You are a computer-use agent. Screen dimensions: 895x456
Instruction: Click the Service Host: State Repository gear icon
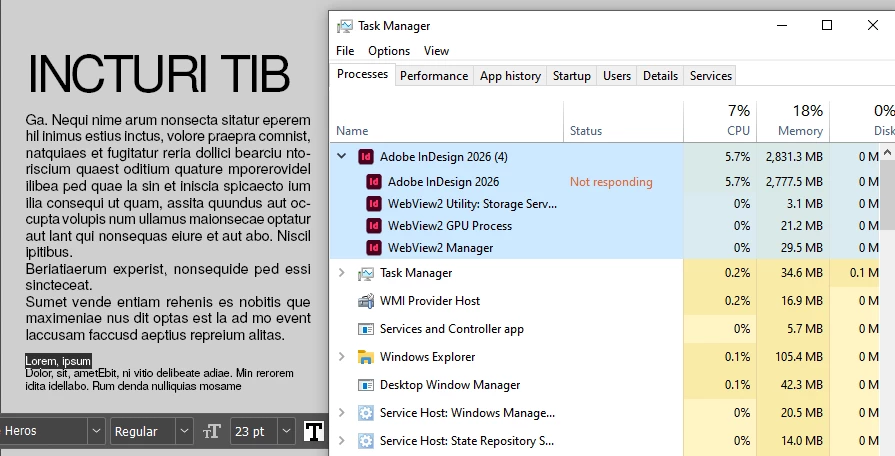365,441
